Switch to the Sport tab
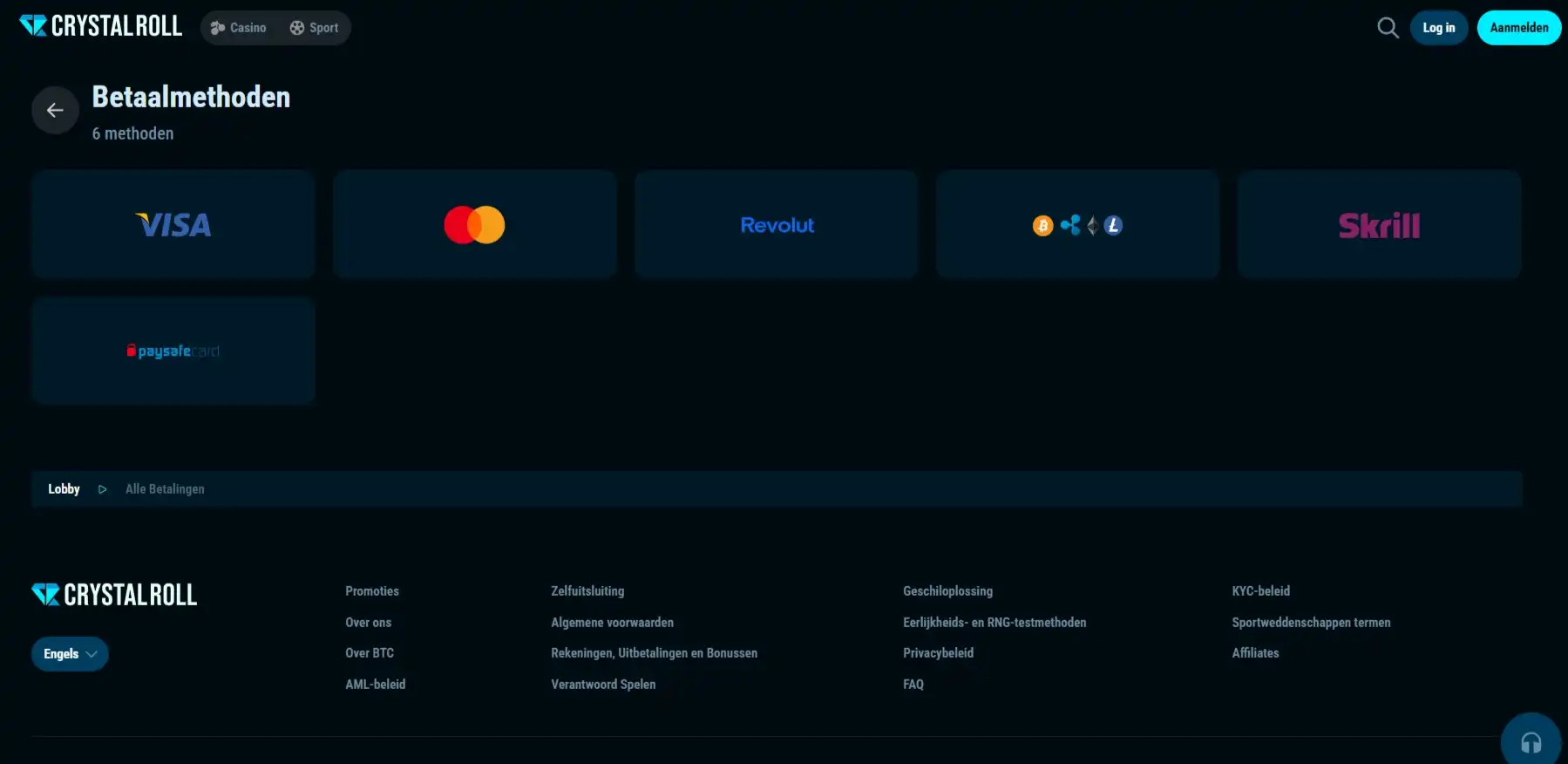The width and height of the screenshot is (1568, 764). [314, 28]
